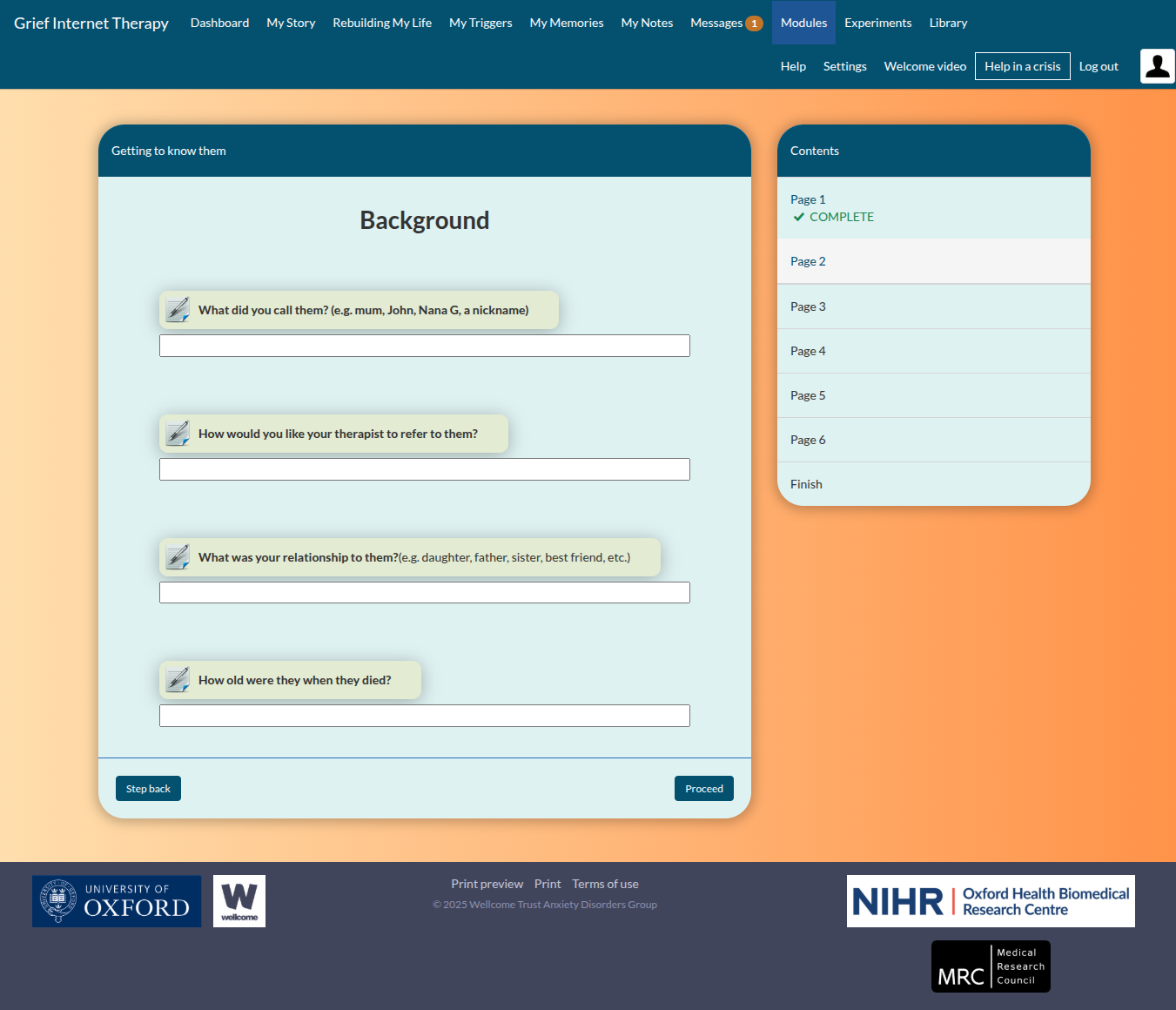Click pencil icon beside 'How old were they' question

(178, 680)
